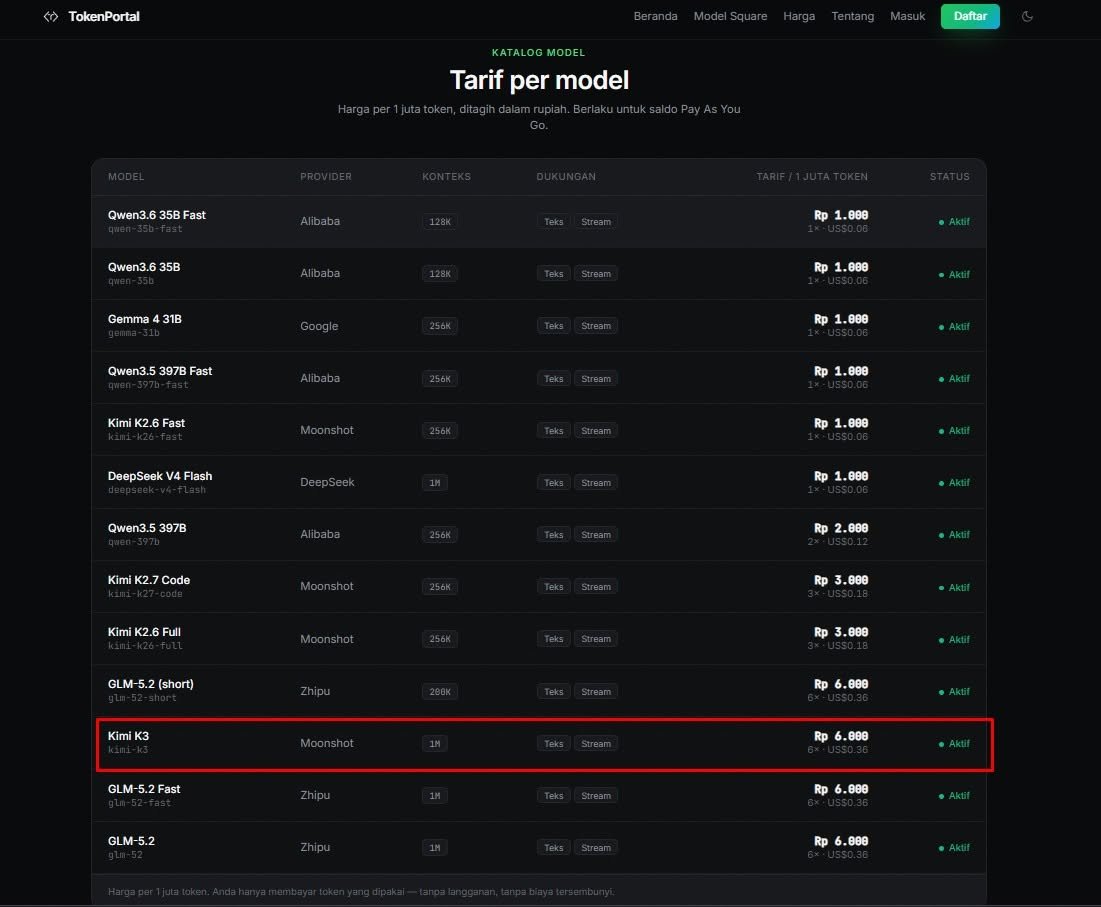The width and height of the screenshot is (1101, 907).
Task: Click Rp 2.000 price for Qwen3.5 397B
Action: [840, 528]
